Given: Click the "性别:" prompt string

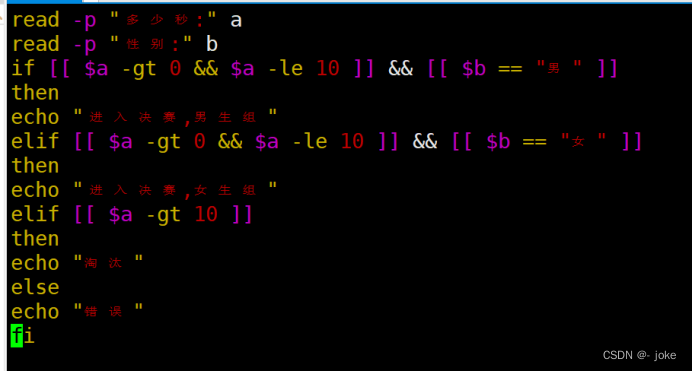Looking at the screenshot, I should [x=150, y=44].
